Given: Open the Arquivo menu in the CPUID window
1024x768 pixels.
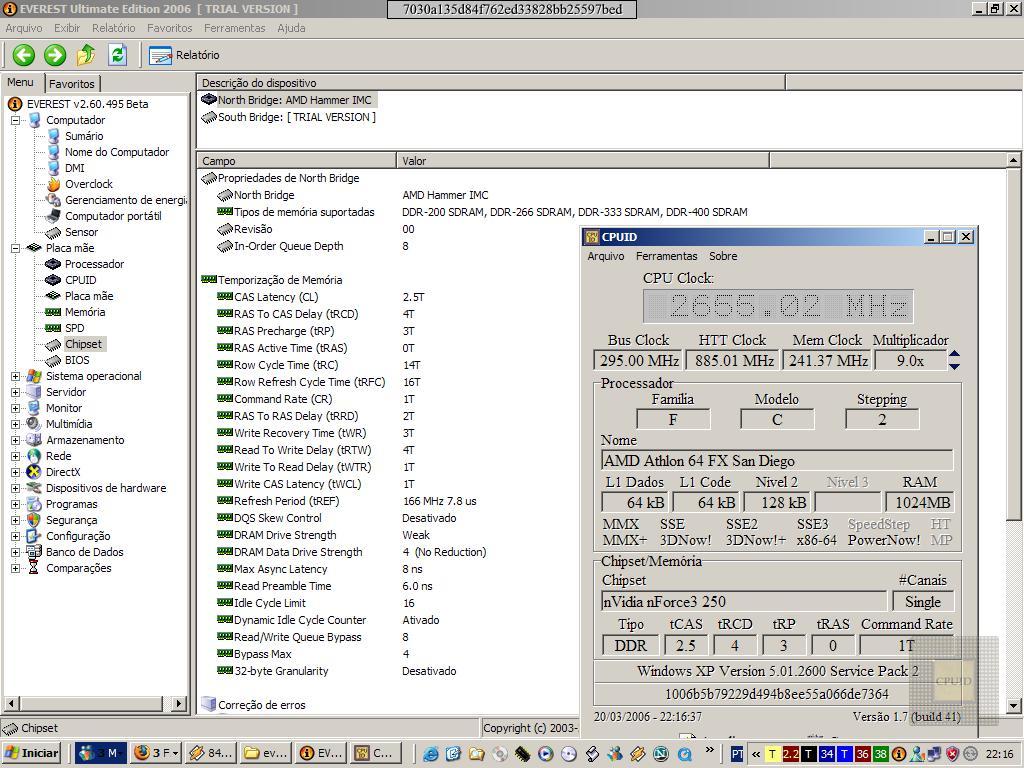Looking at the screenshot, I should [x=605, y=256].
